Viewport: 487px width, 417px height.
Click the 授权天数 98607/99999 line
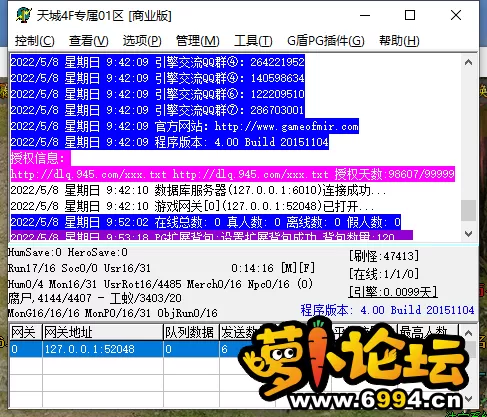click(233, 174)
